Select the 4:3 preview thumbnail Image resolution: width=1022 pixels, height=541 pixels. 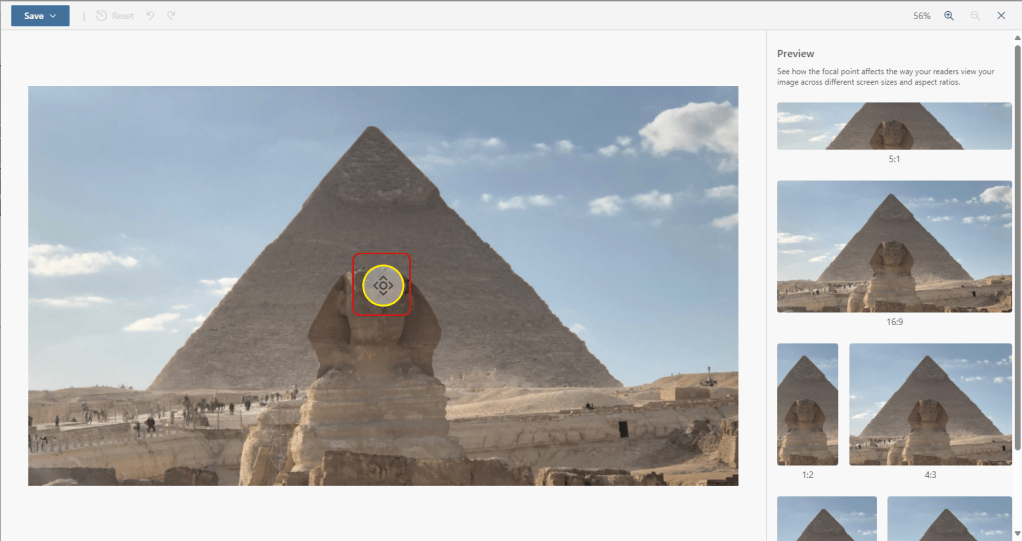tap(930, 404)
